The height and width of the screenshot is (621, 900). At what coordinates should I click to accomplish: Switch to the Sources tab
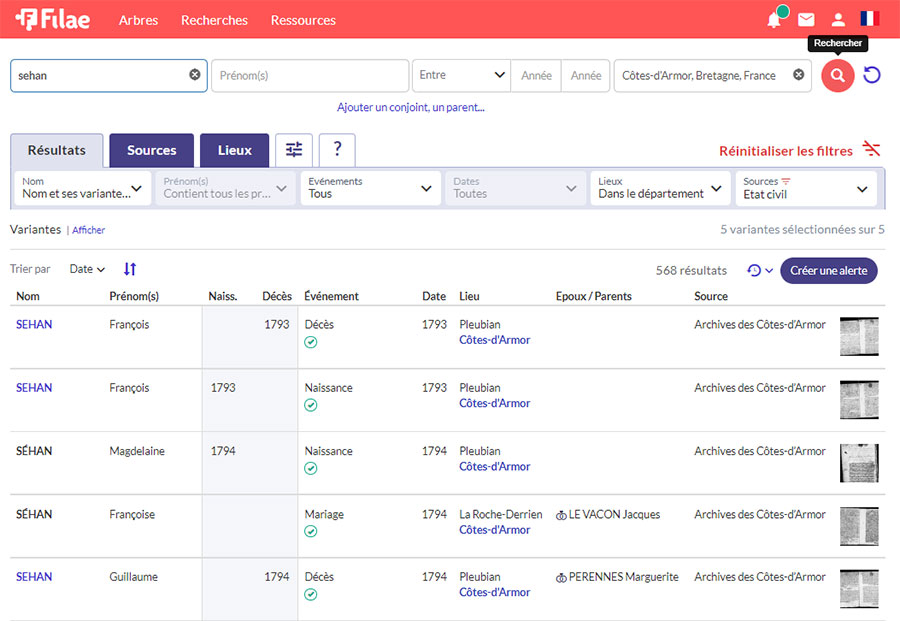(x=152, y=151)
